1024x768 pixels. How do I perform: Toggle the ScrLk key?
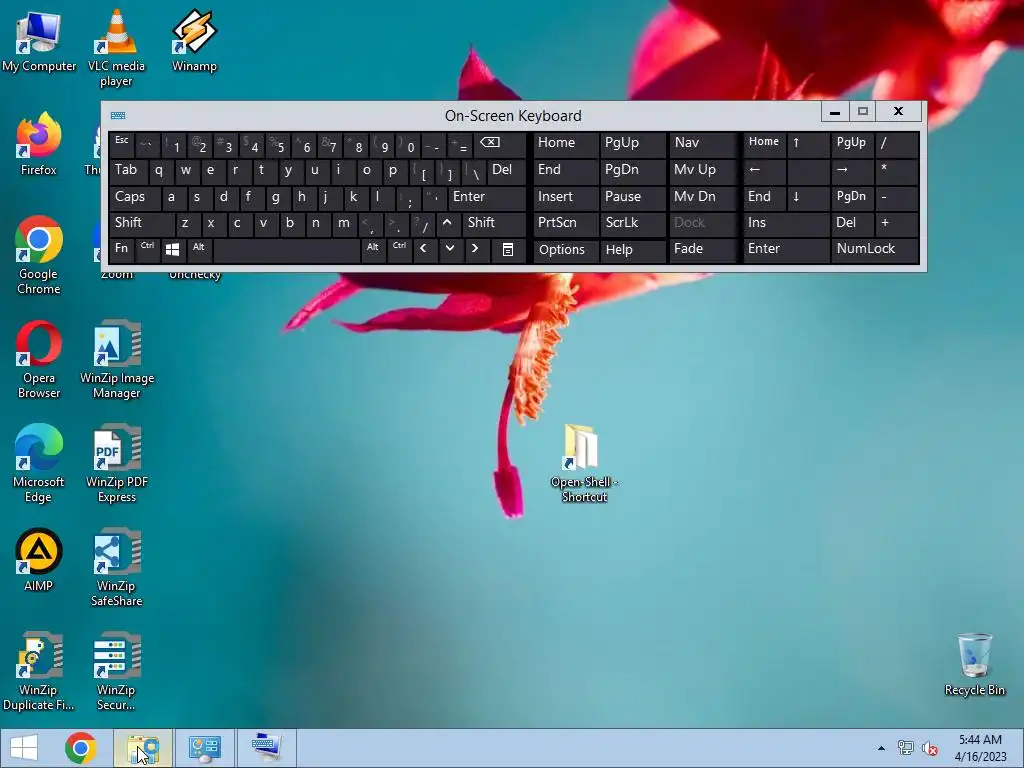coord(632,223)
